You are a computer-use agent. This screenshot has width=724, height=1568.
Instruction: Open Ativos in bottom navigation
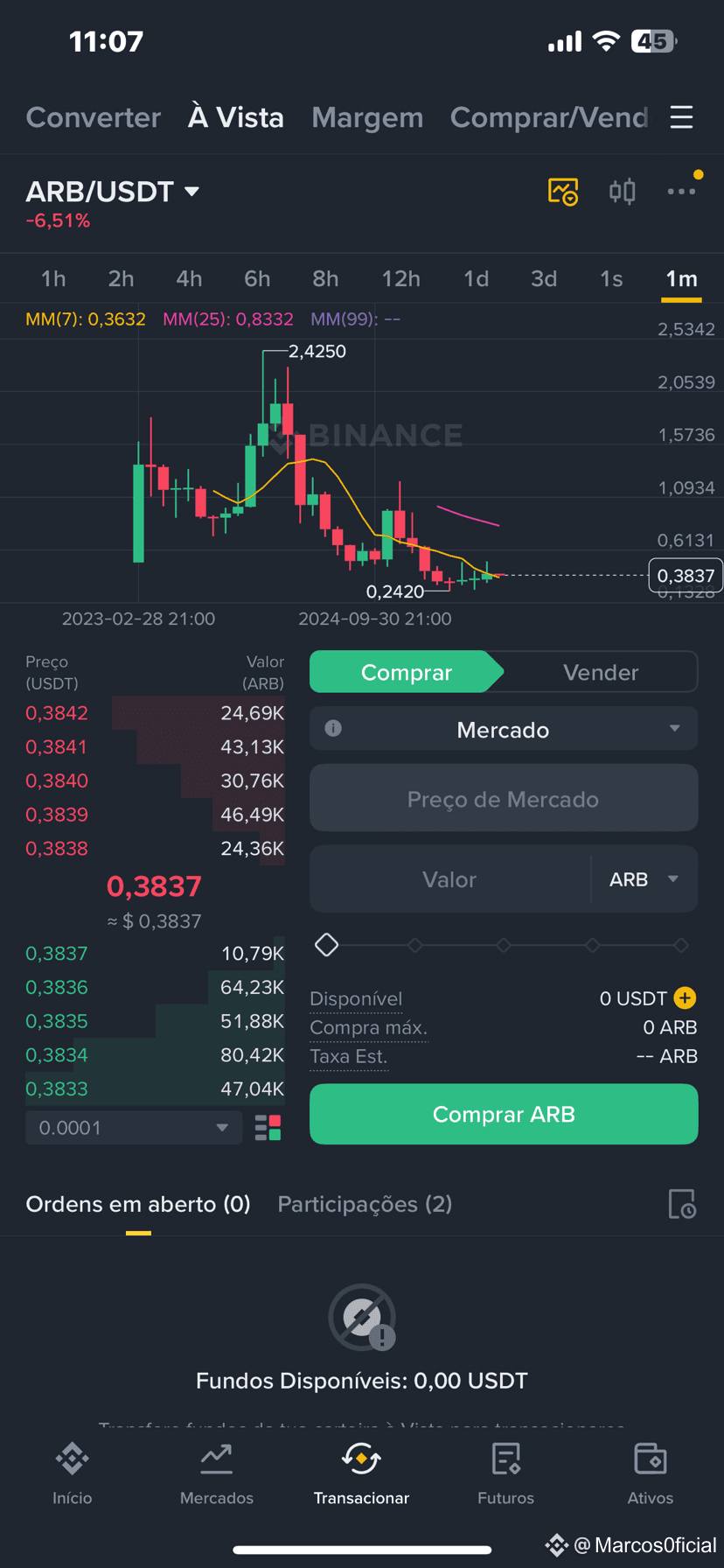tap(651, 1474)
